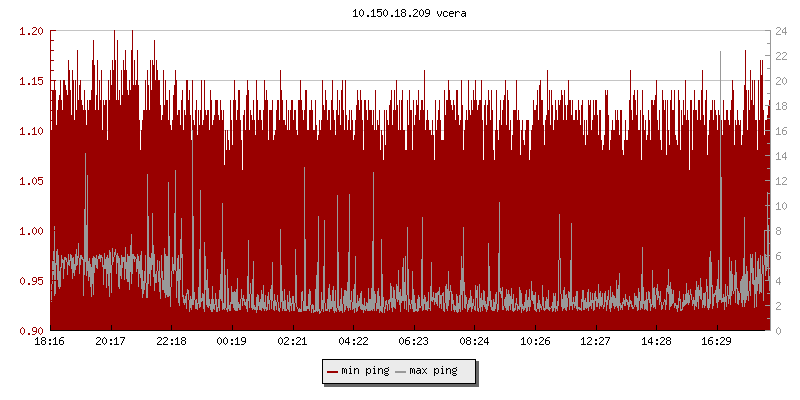Click the 24 right axis value
This screenshot has height=400, width=800.
(783, 31)
